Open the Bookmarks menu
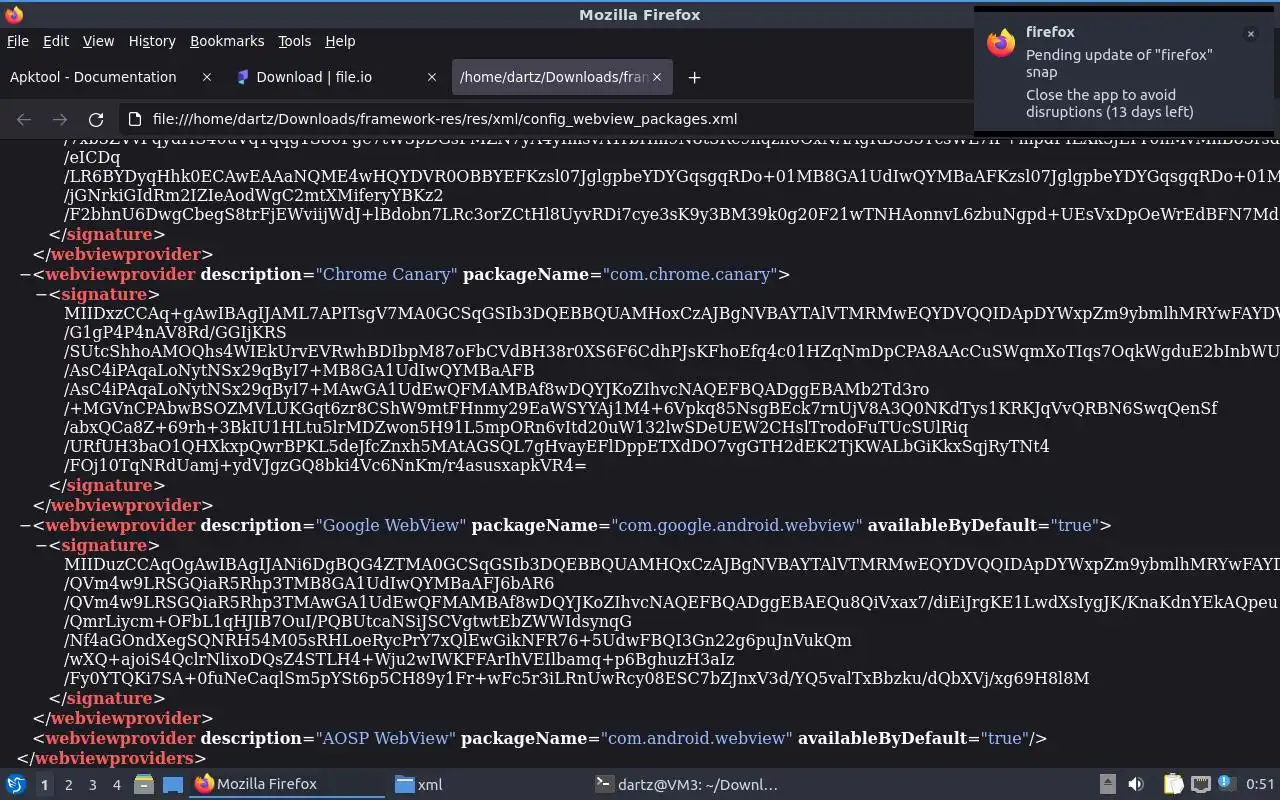Viewport: 1280px width, 800px height. tap(227, 41)
